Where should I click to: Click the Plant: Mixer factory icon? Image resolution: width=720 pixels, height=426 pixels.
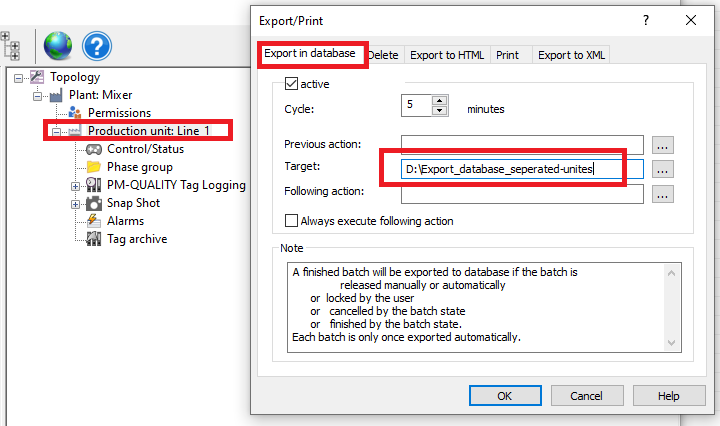point(57,95)
